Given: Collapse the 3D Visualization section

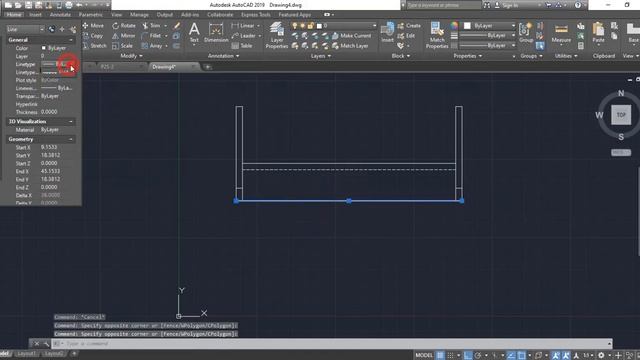Looking at the screenshot, I should [x=71, y=122].
